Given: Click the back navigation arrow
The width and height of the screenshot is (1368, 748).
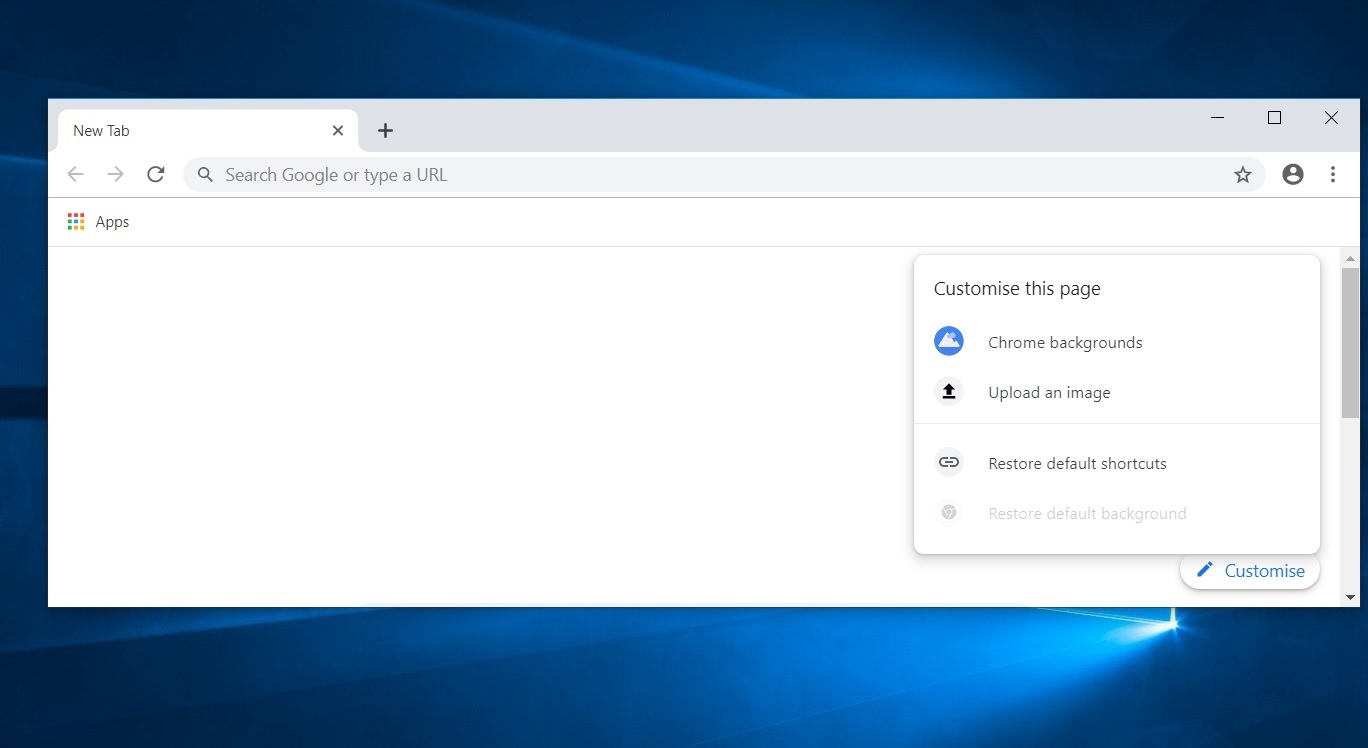Looking at the screenshot, I should 76,175.
